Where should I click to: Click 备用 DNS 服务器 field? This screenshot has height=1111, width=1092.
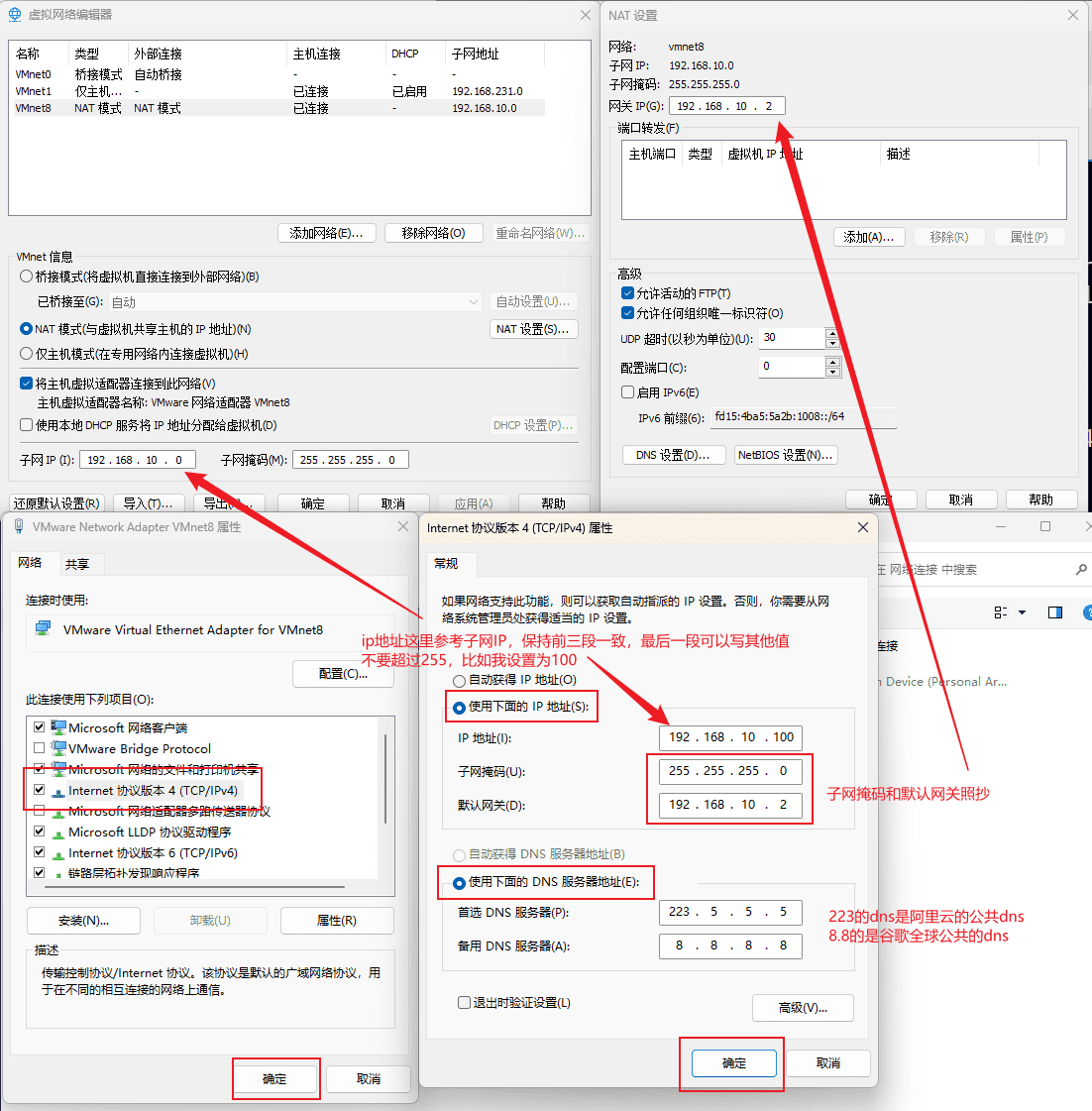[x=730, y=945]
